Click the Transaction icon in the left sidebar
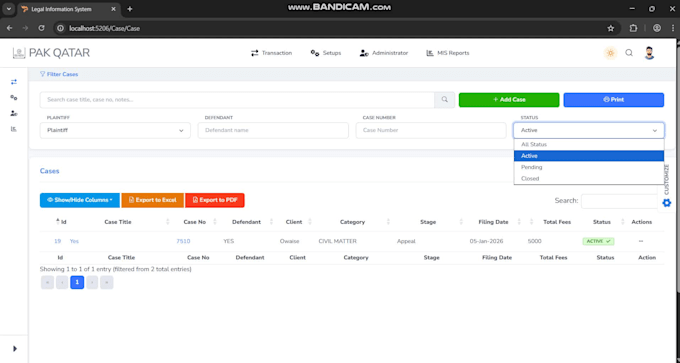Image resolution: width=680 pixels, height=363 pixels. tap(14, 82)
